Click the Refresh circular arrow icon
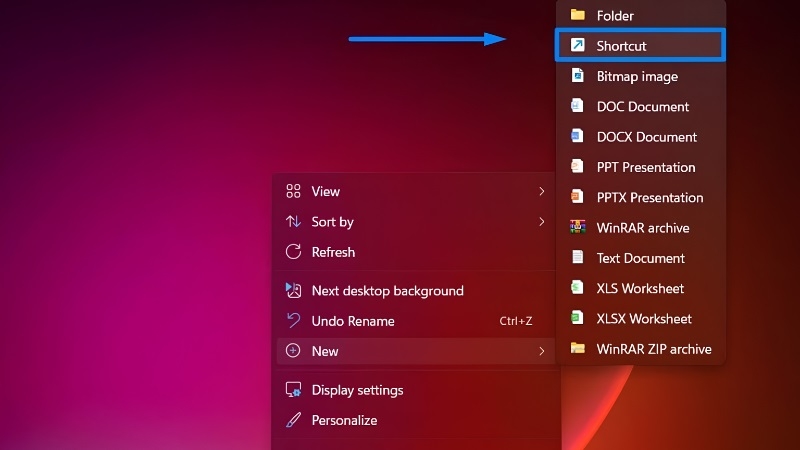The width and height of the screenshot is (800, 450). (293, 252)
